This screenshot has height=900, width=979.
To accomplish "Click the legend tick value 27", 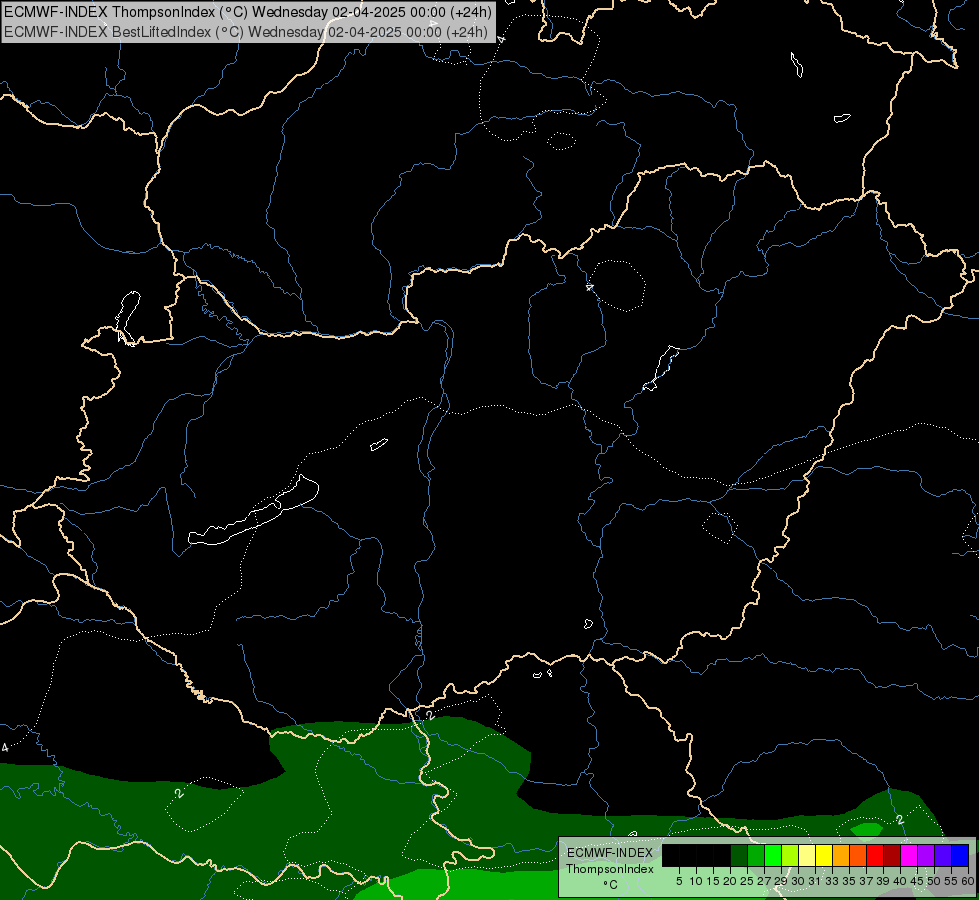I will 764,881.
